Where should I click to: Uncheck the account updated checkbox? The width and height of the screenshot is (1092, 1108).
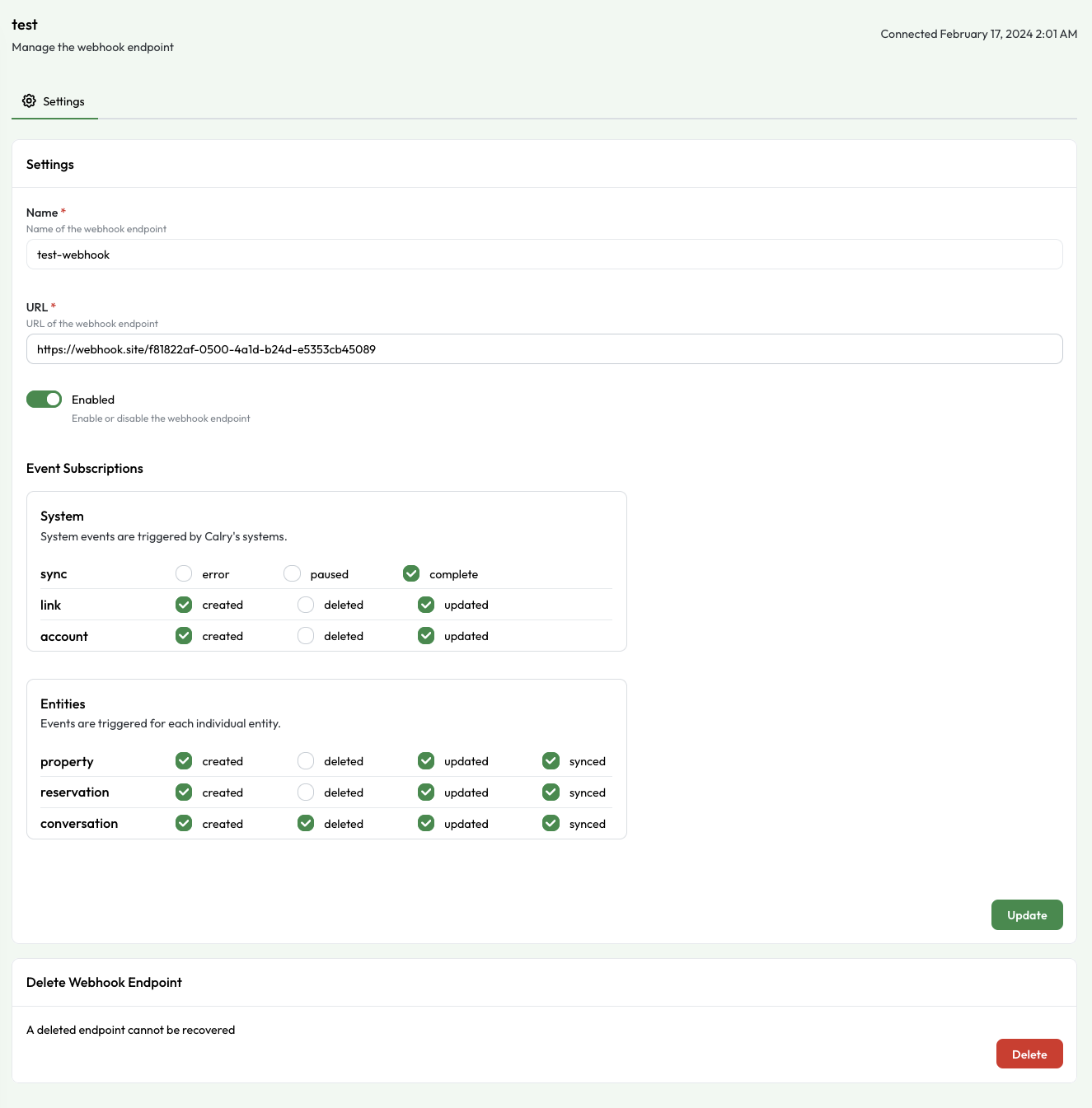(426, 636)
